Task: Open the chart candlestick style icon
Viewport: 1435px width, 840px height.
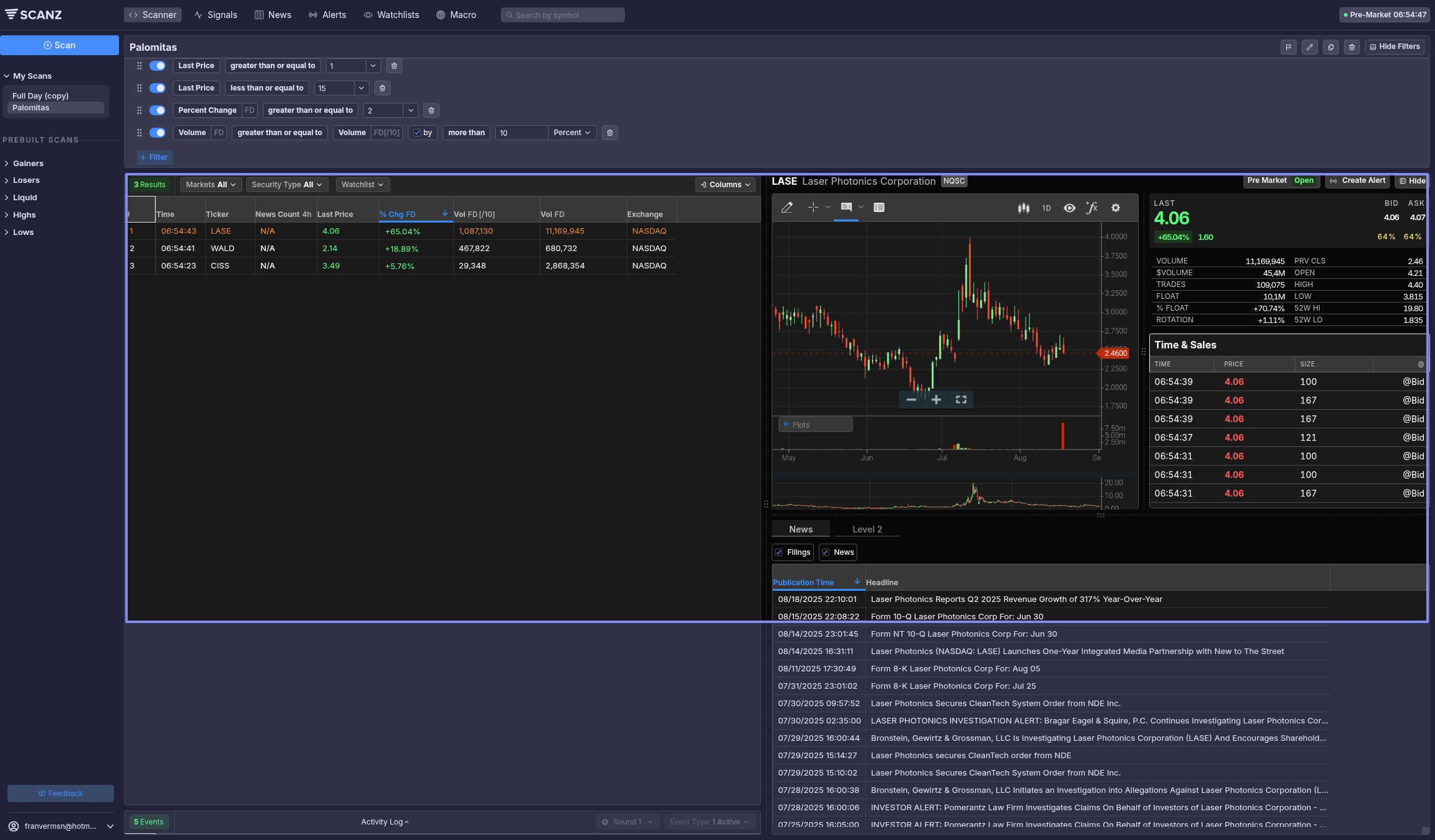Action: [x=1023, y=208]
